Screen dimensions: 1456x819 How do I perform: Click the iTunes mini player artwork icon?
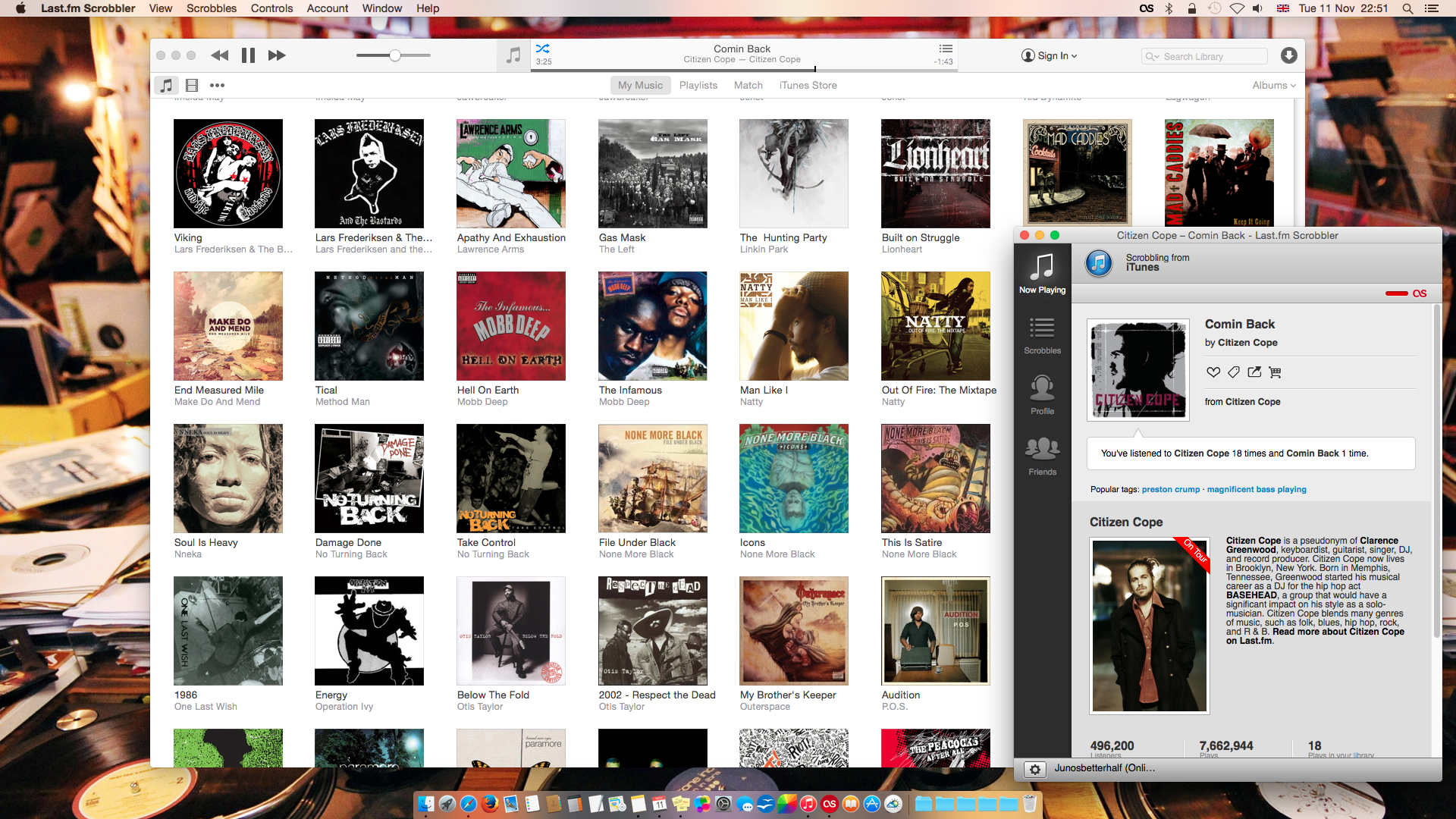pos(513,55)
